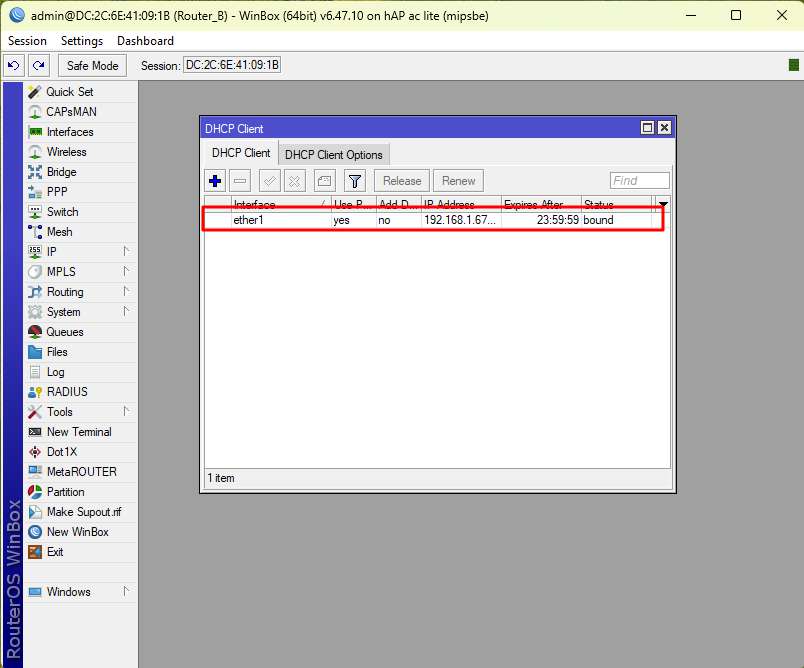Click the Comment icon in DHCP toolbar
Image resolution: width=804 pixels, height=668 pixels.
pos(324,181)
